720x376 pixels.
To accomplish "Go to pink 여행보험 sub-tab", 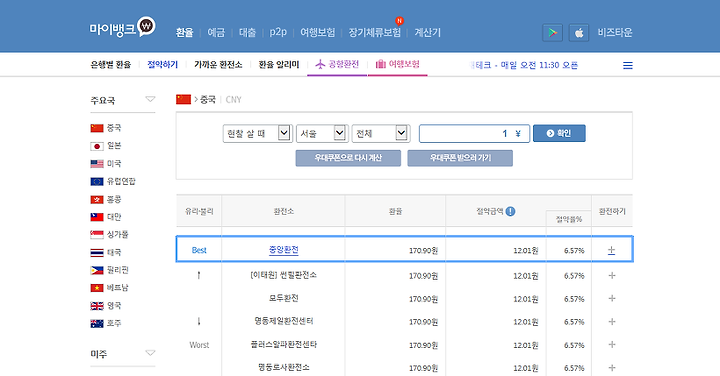I will pos(398,64).
